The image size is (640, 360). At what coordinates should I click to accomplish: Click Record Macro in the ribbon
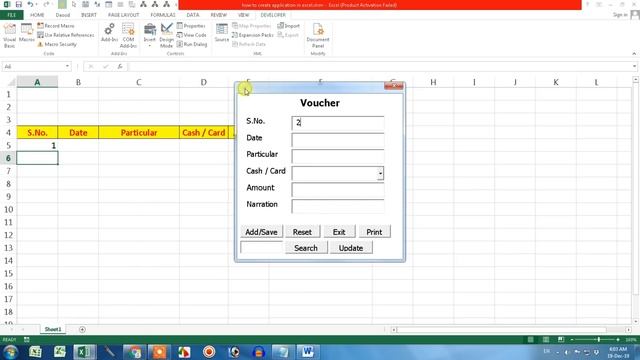coord(56,26)
